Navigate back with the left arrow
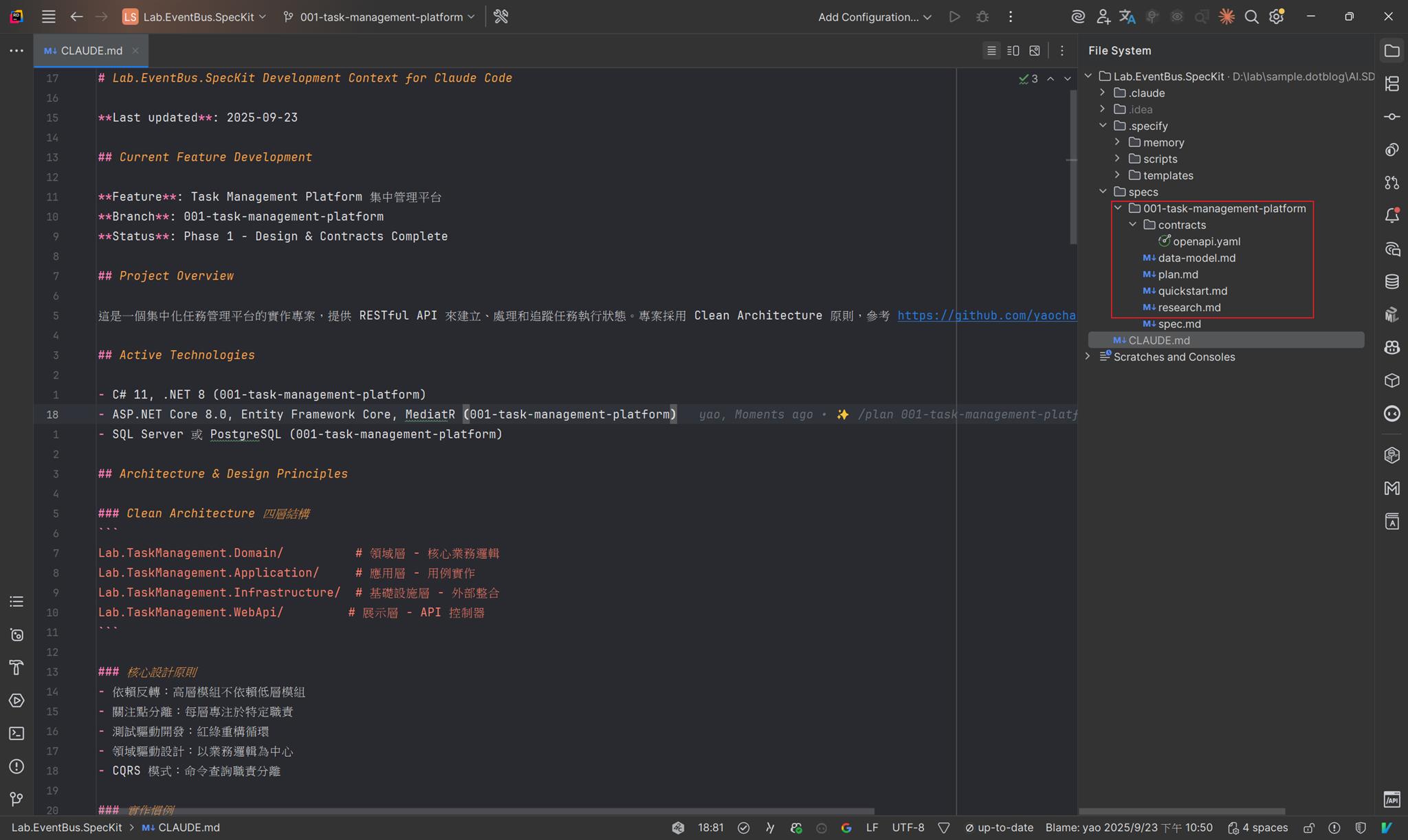 coord(76,16)
